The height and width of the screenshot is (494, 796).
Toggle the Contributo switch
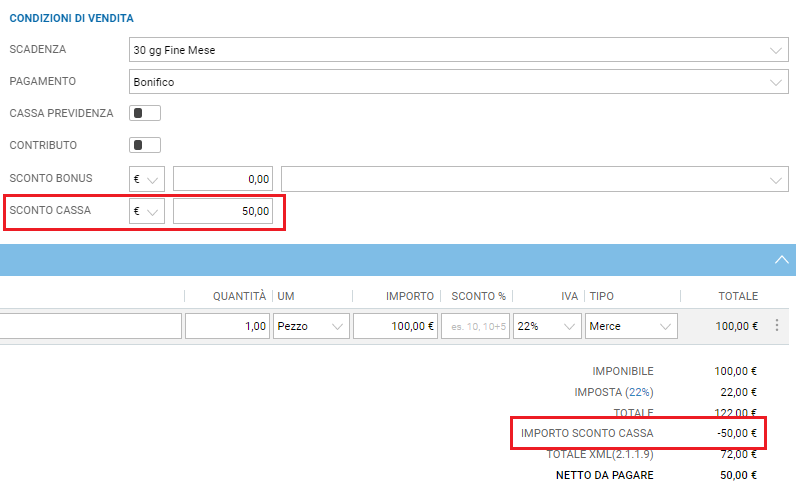[x=145, y=145]
